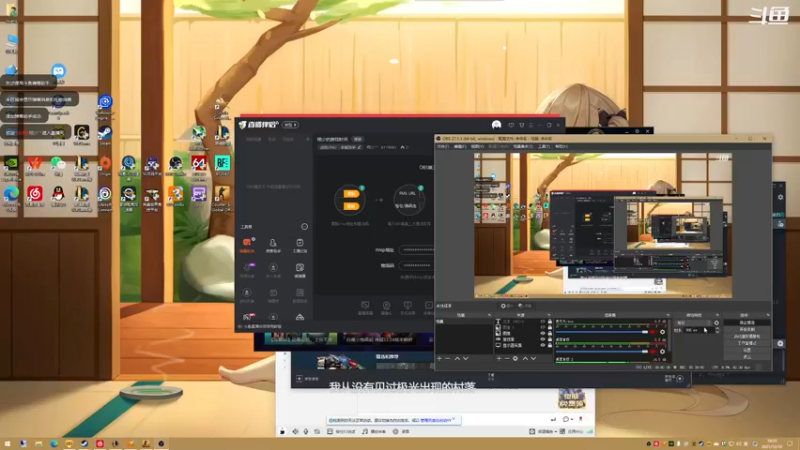The width and height of the screenshot is (800, 450).
Task: Open the last OBS menu bar item
Action: [561, 146]
